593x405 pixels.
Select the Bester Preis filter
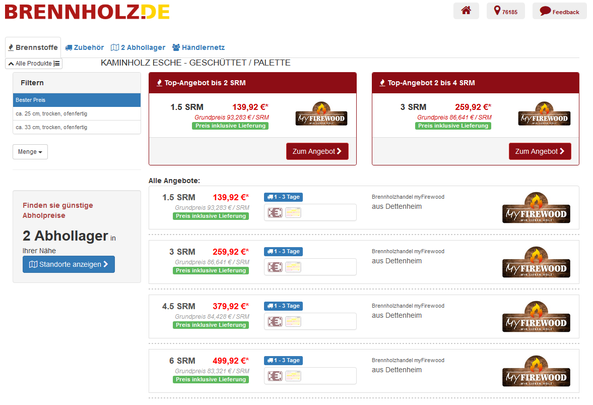point(77,100)
